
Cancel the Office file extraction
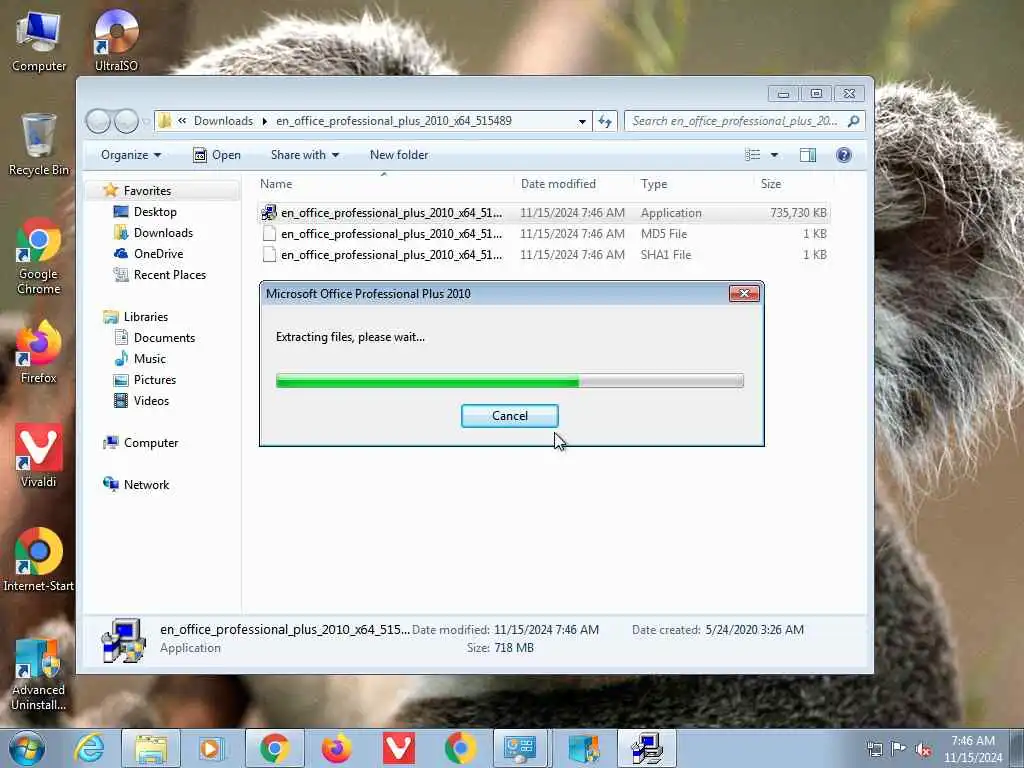coord(509,416)
